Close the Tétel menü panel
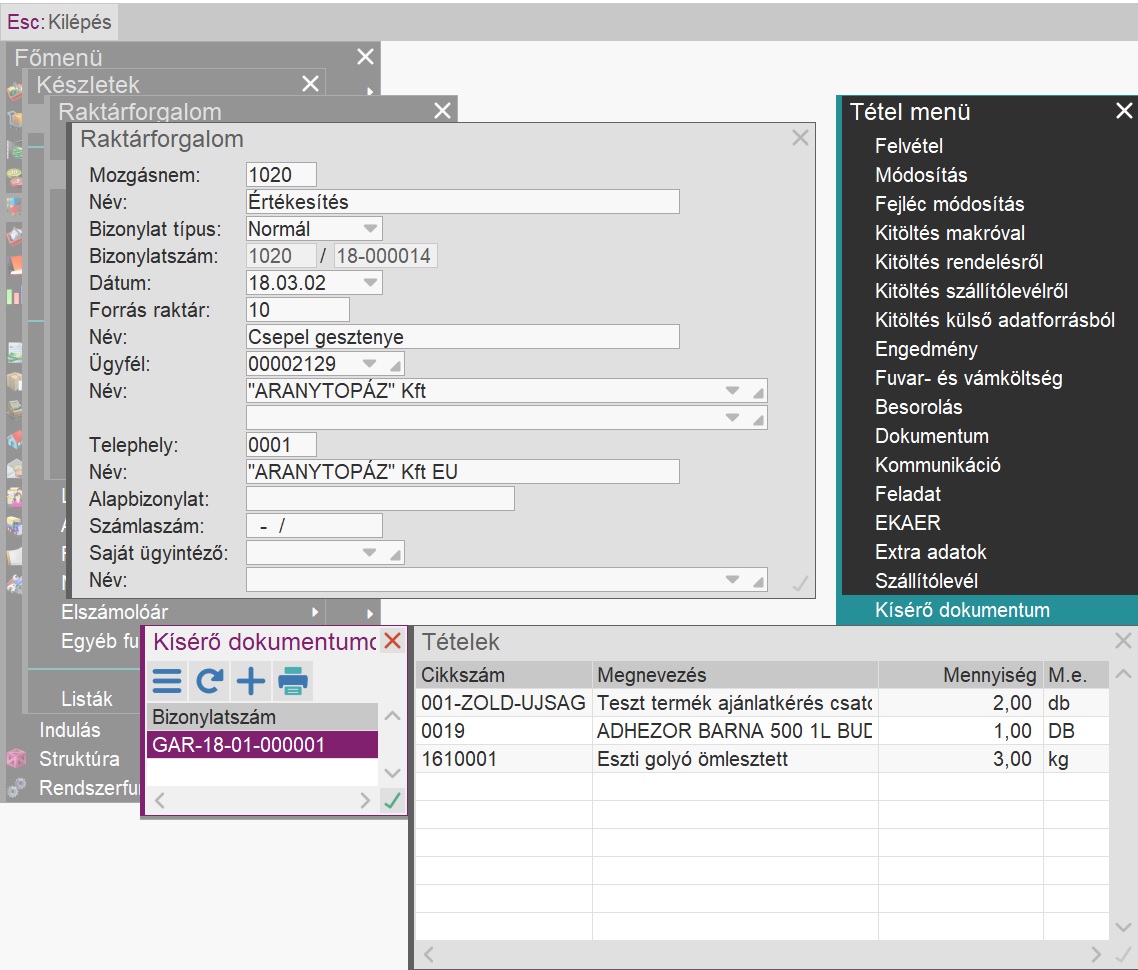Viewport: 1138px width, 970px height. tap(1124, 111)
